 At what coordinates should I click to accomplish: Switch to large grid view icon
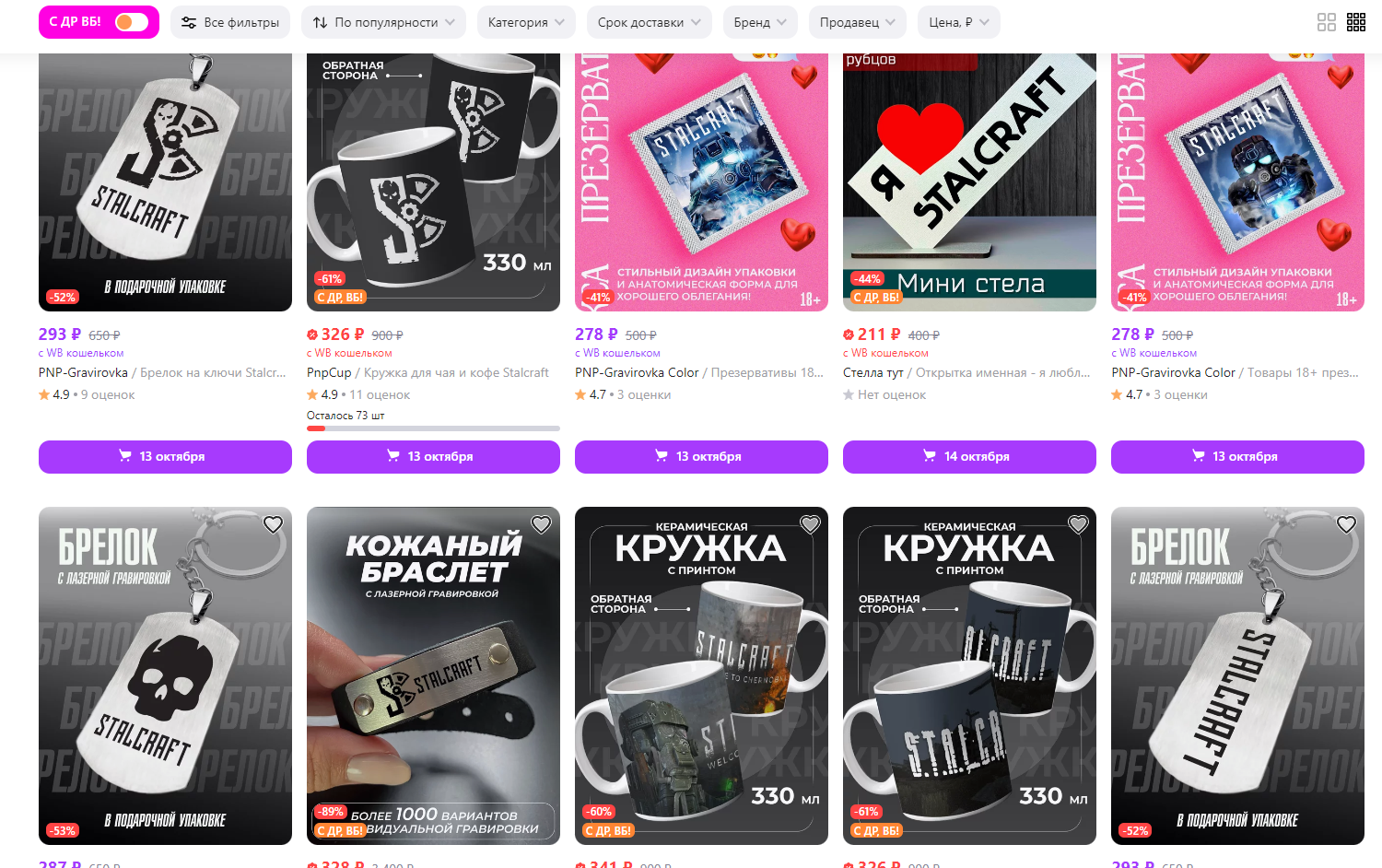point(1327,22)
